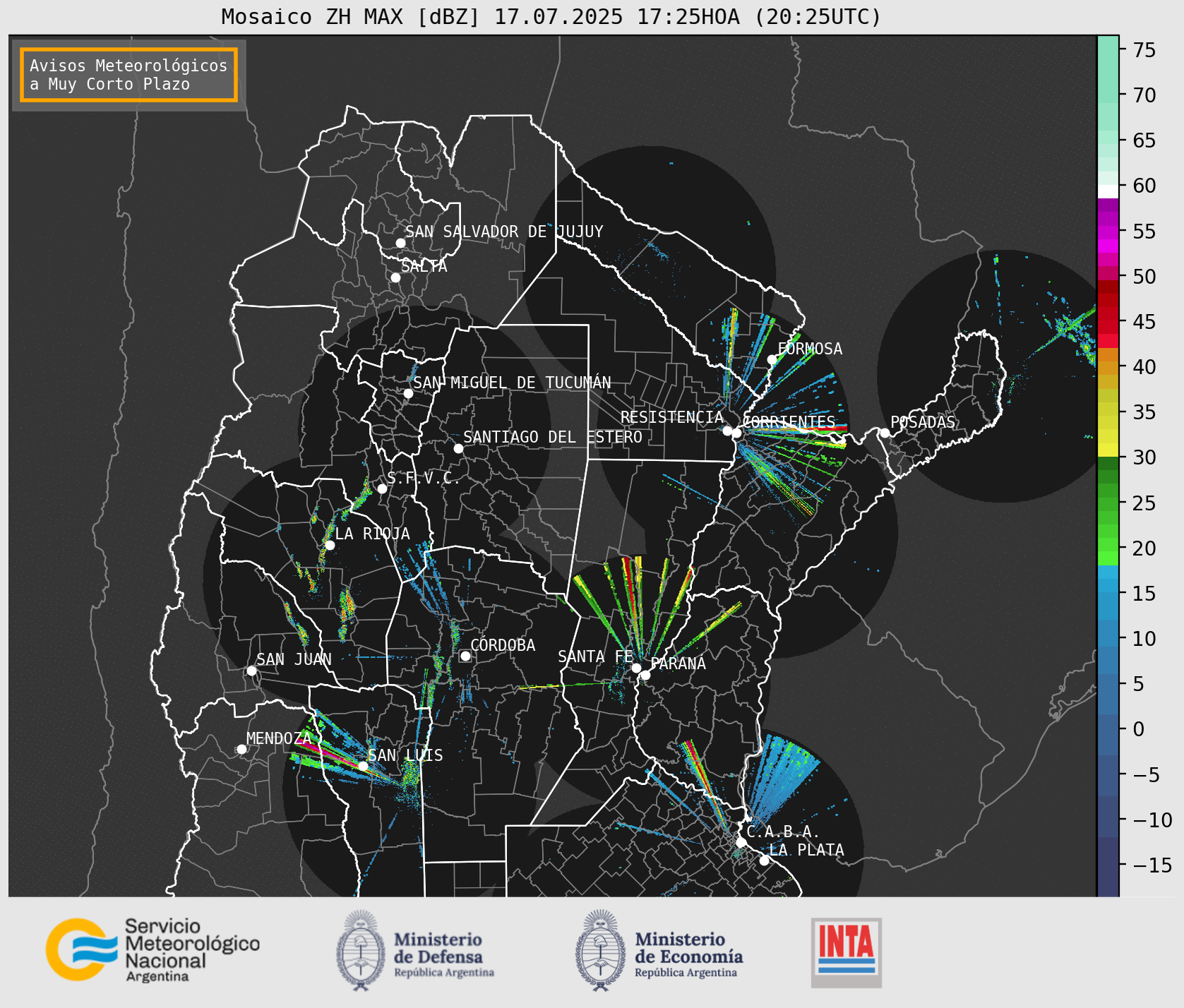Screen dimensions: 1184x1008
Task: Click the Servicio Meteorológico Nacional logo
Action: click(153, 949)
